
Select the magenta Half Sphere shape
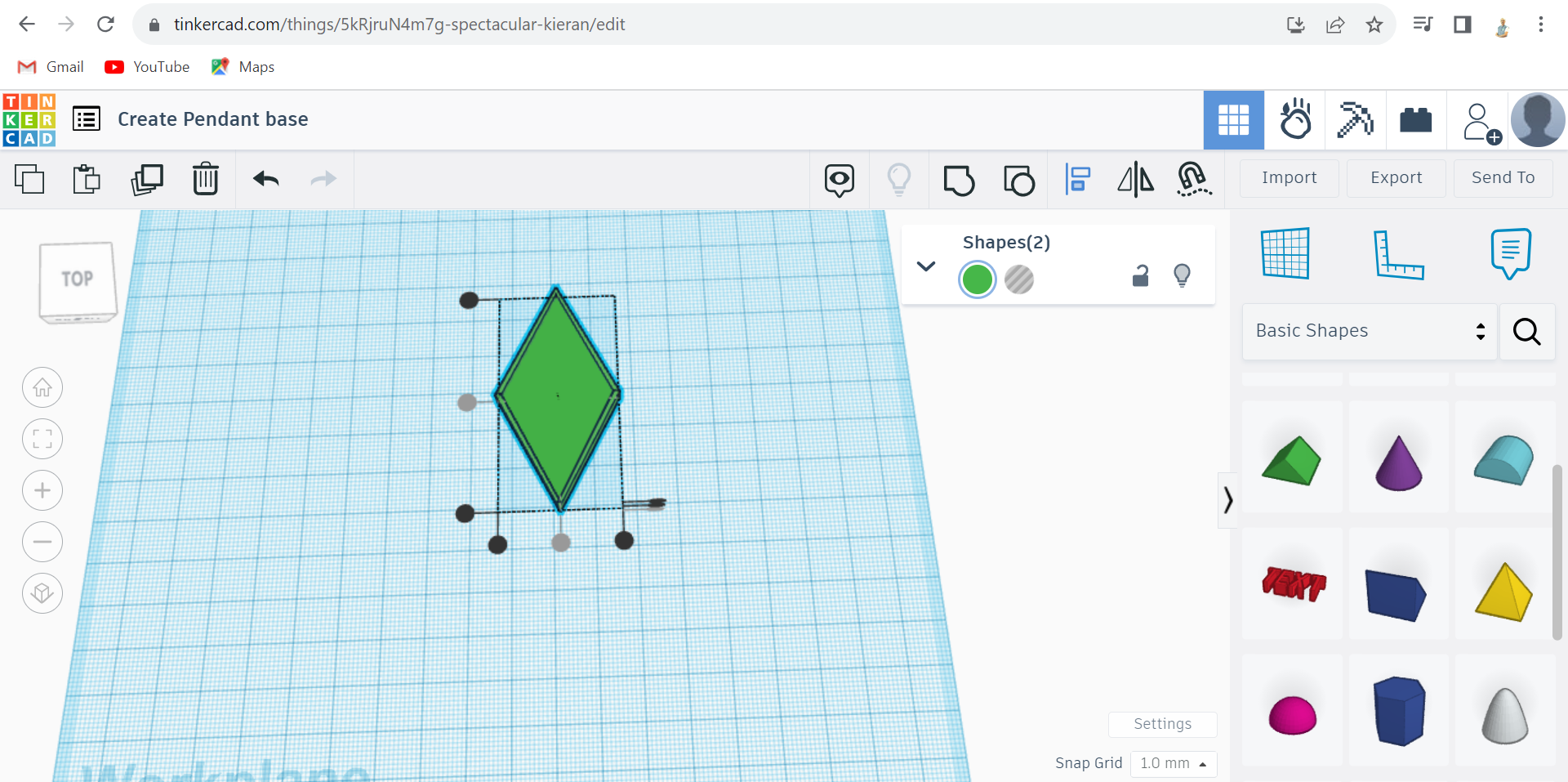pos(1292,710)
